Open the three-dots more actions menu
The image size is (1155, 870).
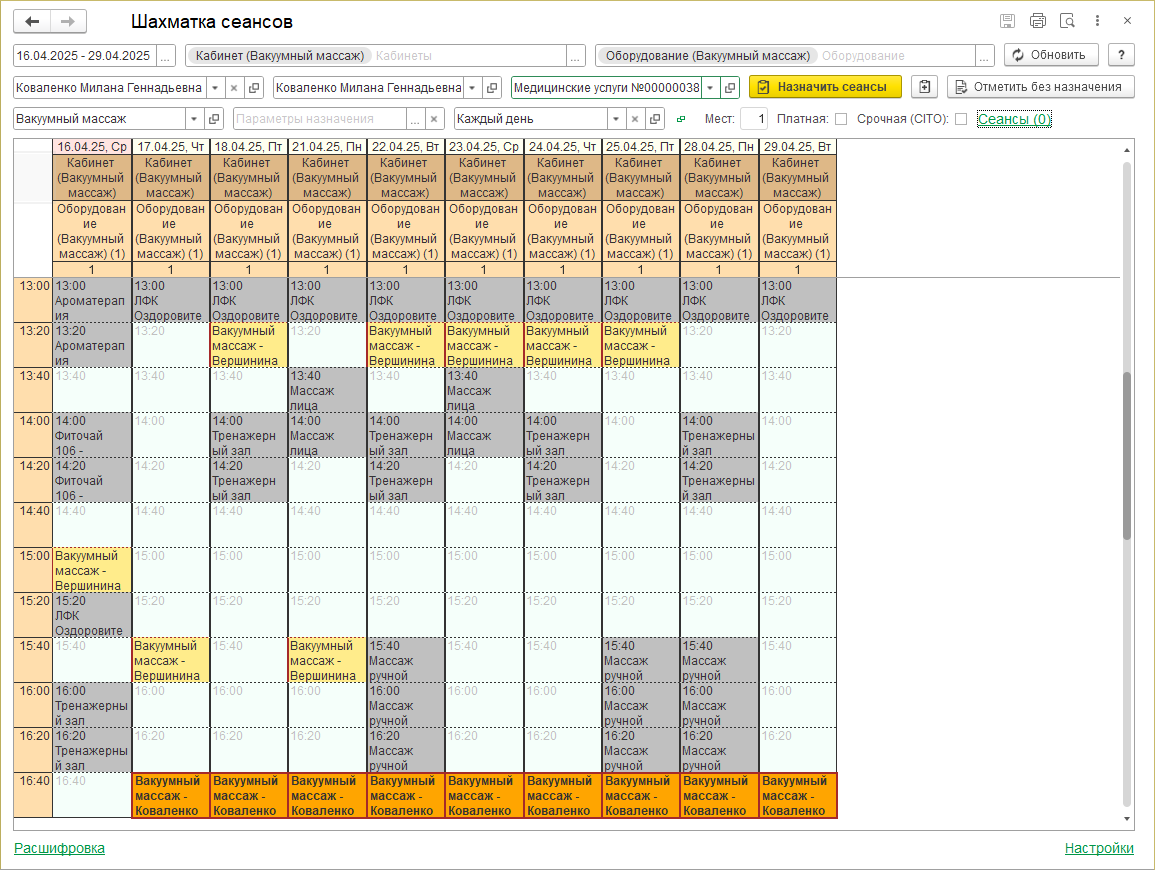(1098, 21)
